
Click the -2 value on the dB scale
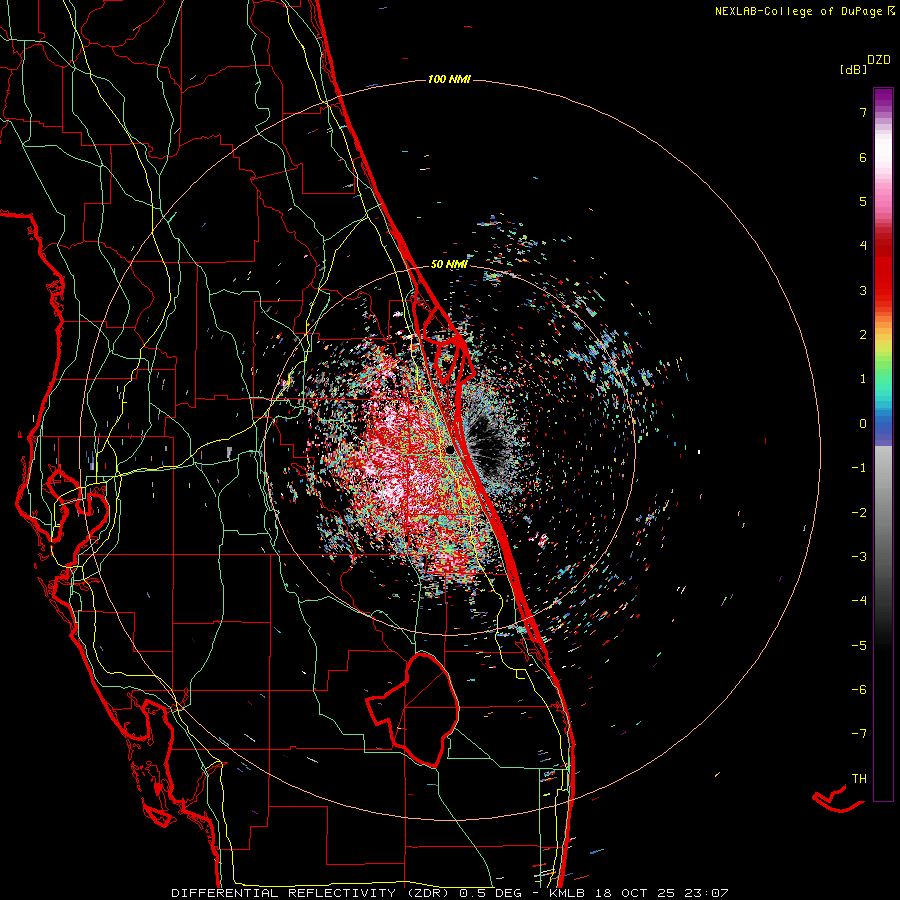(859, 513)
